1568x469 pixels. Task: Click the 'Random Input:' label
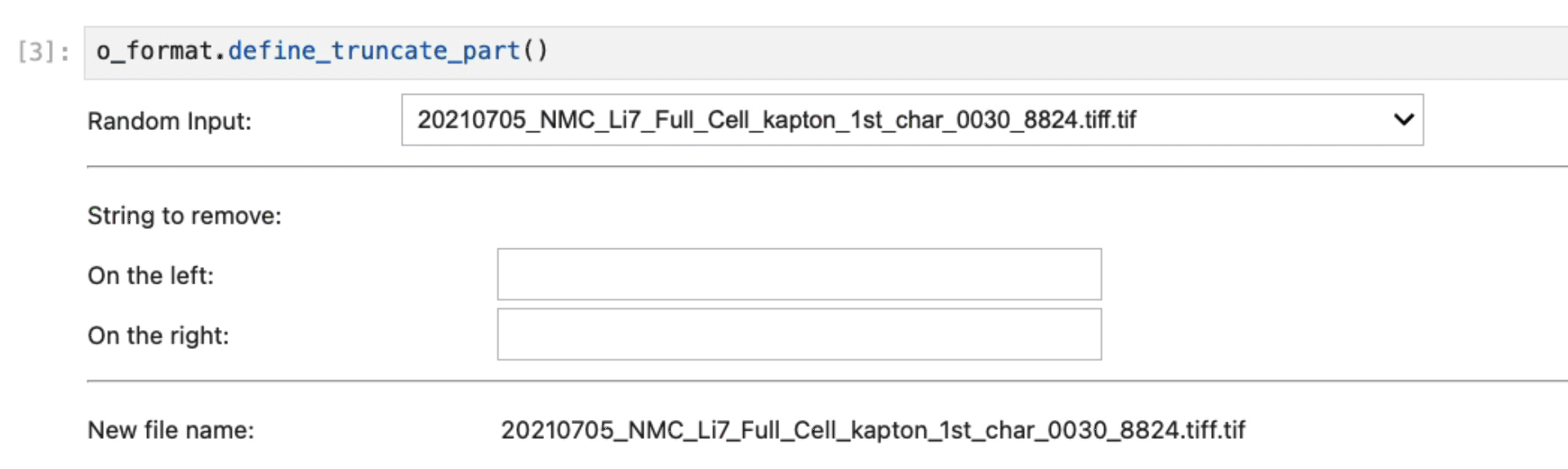click(x=169, y=122)
